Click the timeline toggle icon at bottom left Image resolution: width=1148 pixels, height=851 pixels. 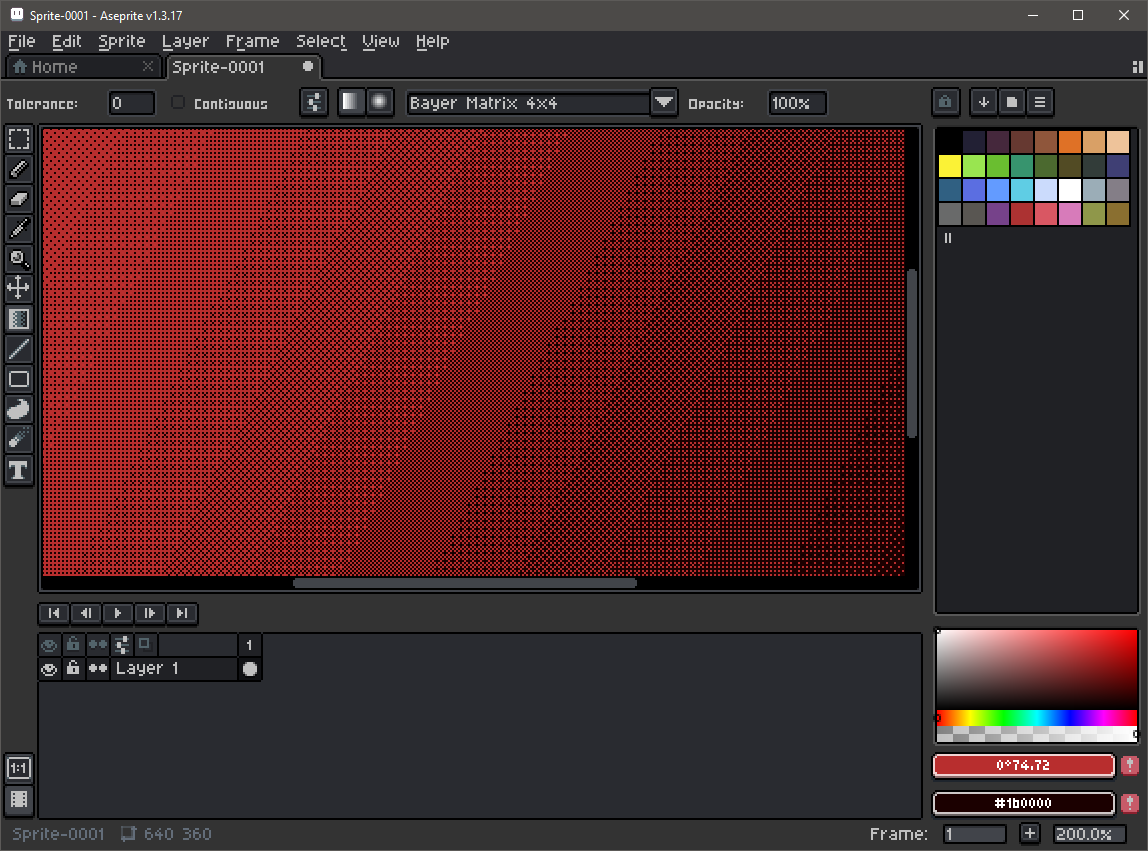pos(18,799)
